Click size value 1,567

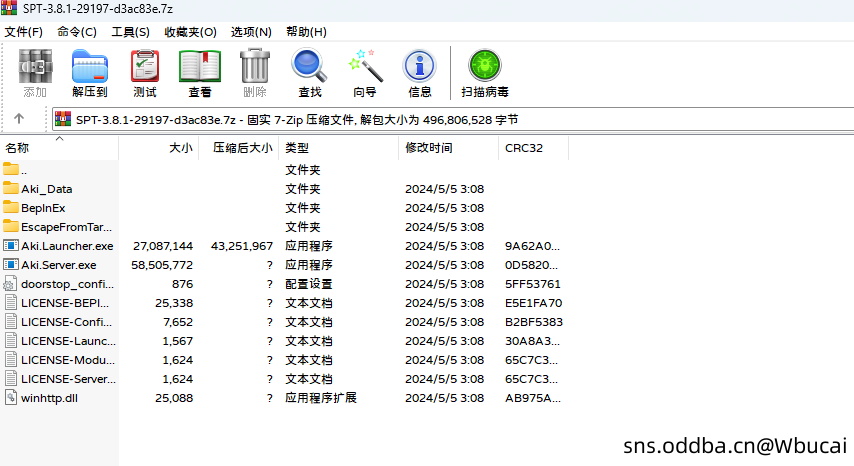[x=178, y=341]
